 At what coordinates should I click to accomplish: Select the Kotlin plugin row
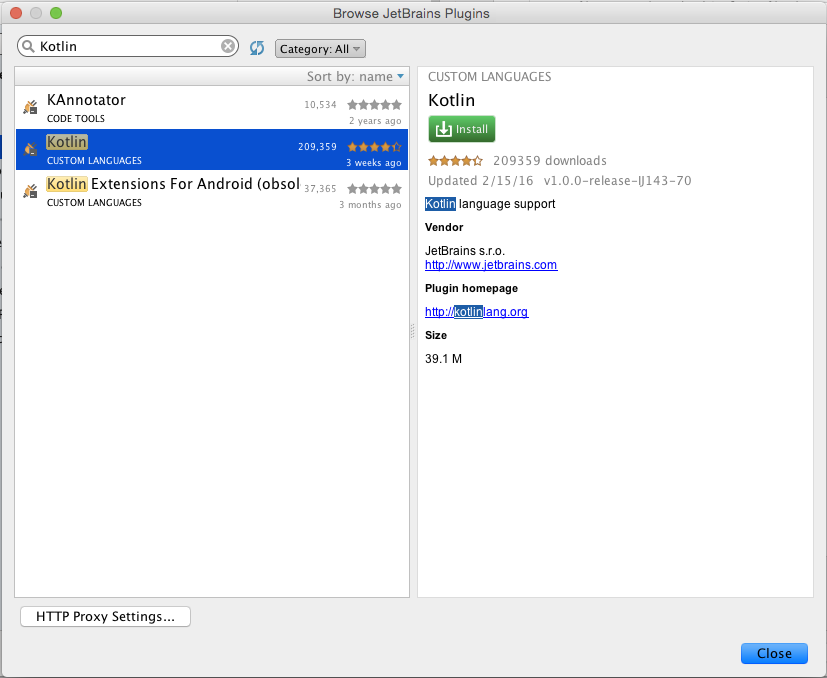[x=212, y=149]
